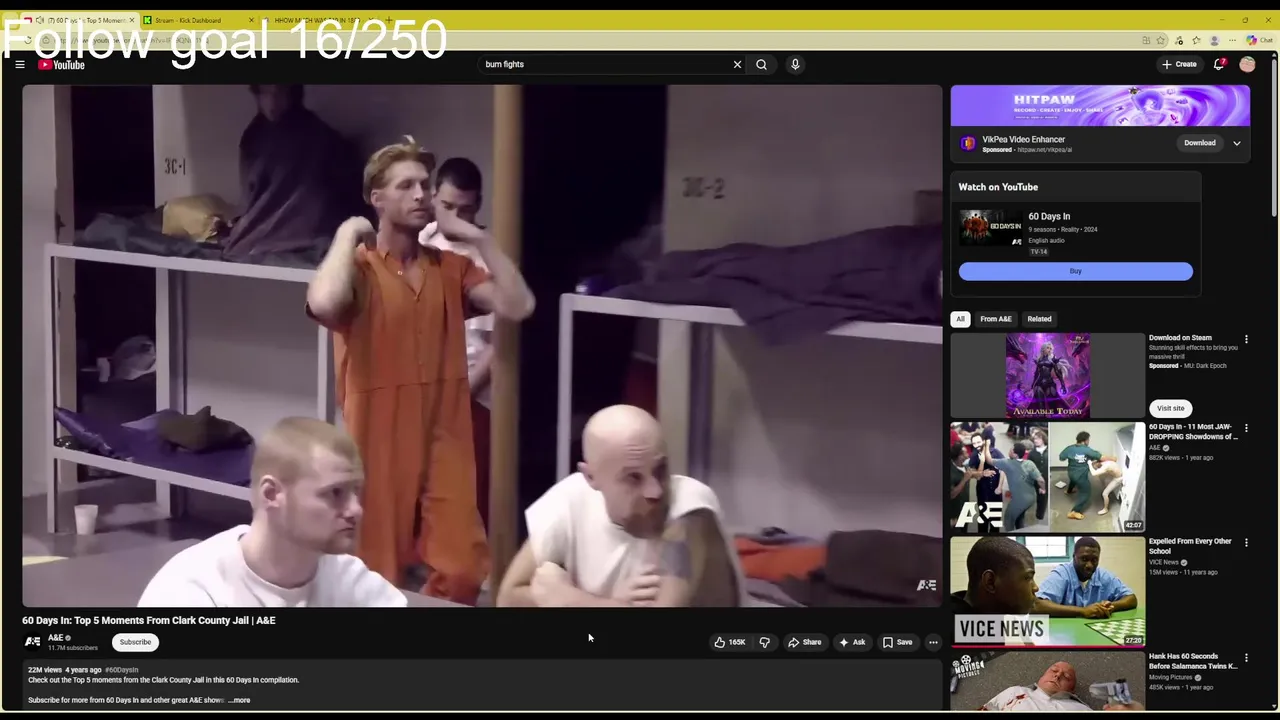Screen dimensions: 1280x720
Task: Open browser settings and more menu
Action: tap(1233, 40)
